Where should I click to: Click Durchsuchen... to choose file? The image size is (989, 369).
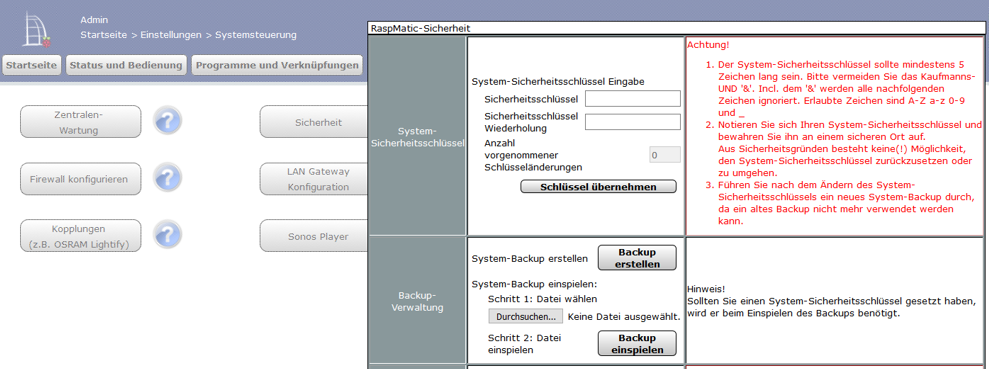(x=525, y=316)
